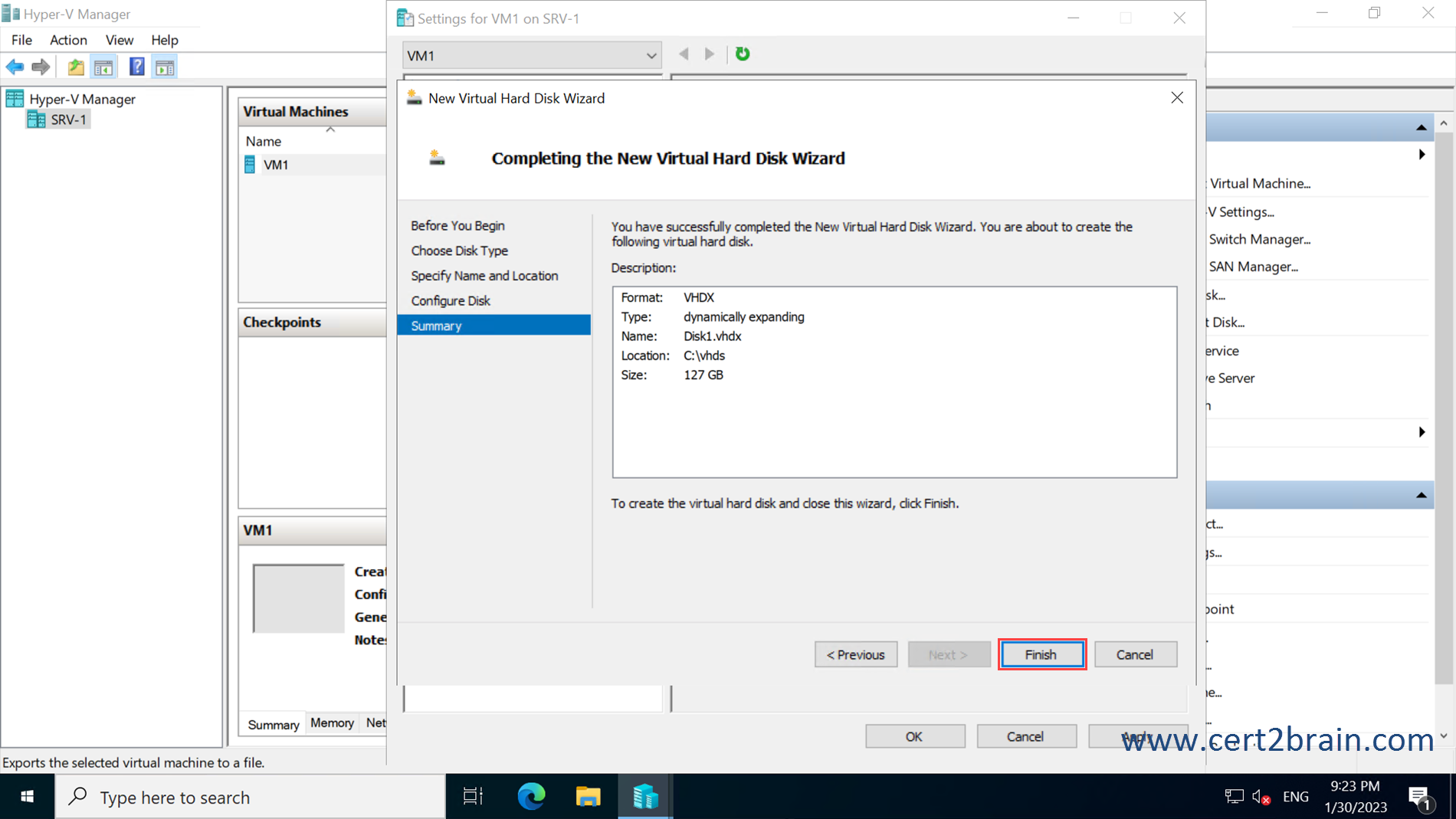The width and height of the screenshot is (1456, 819).
Task: Open File Explorer from the taskbar
Action: coord(589,797)
